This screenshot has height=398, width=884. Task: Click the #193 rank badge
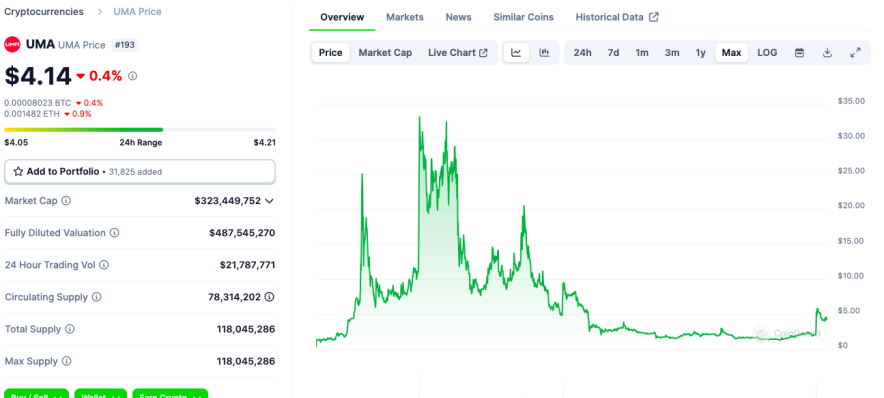point(125,45)
